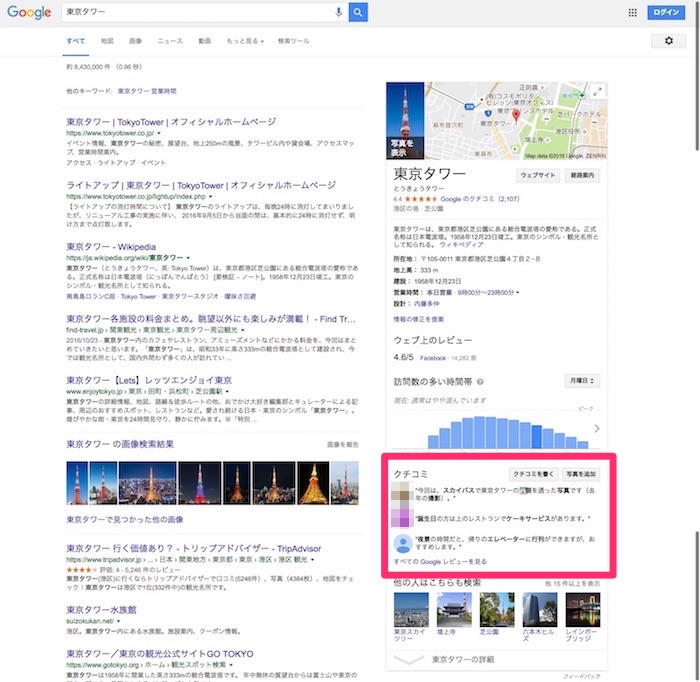This screenshot has height=682, width=700.
Task: Click the highlighted dark-blue bar in the chart
Action: [x=537, y=437]
